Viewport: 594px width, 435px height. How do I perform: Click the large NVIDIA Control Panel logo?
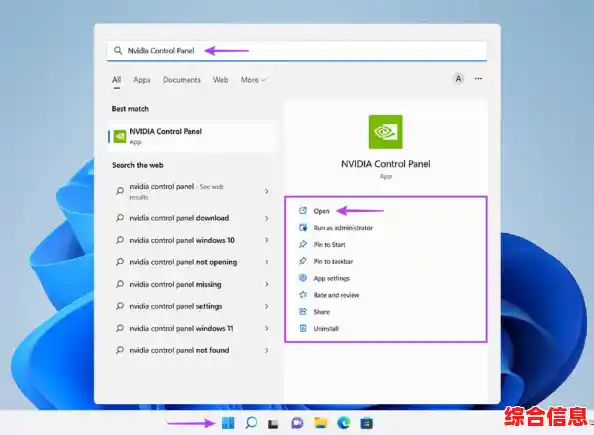pyautogui.click(x=386, y=132)
